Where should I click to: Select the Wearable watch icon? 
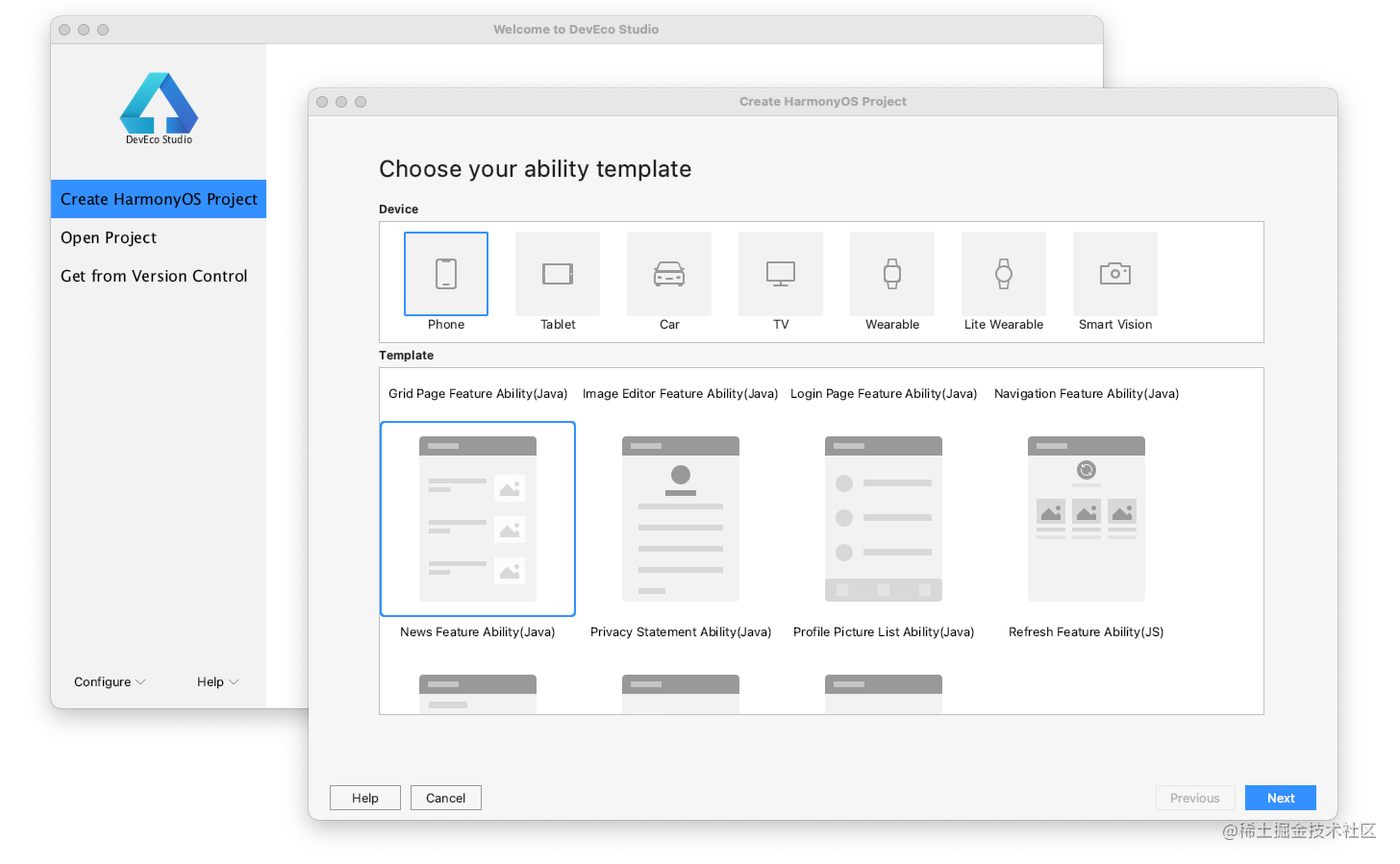pos(892,274)
